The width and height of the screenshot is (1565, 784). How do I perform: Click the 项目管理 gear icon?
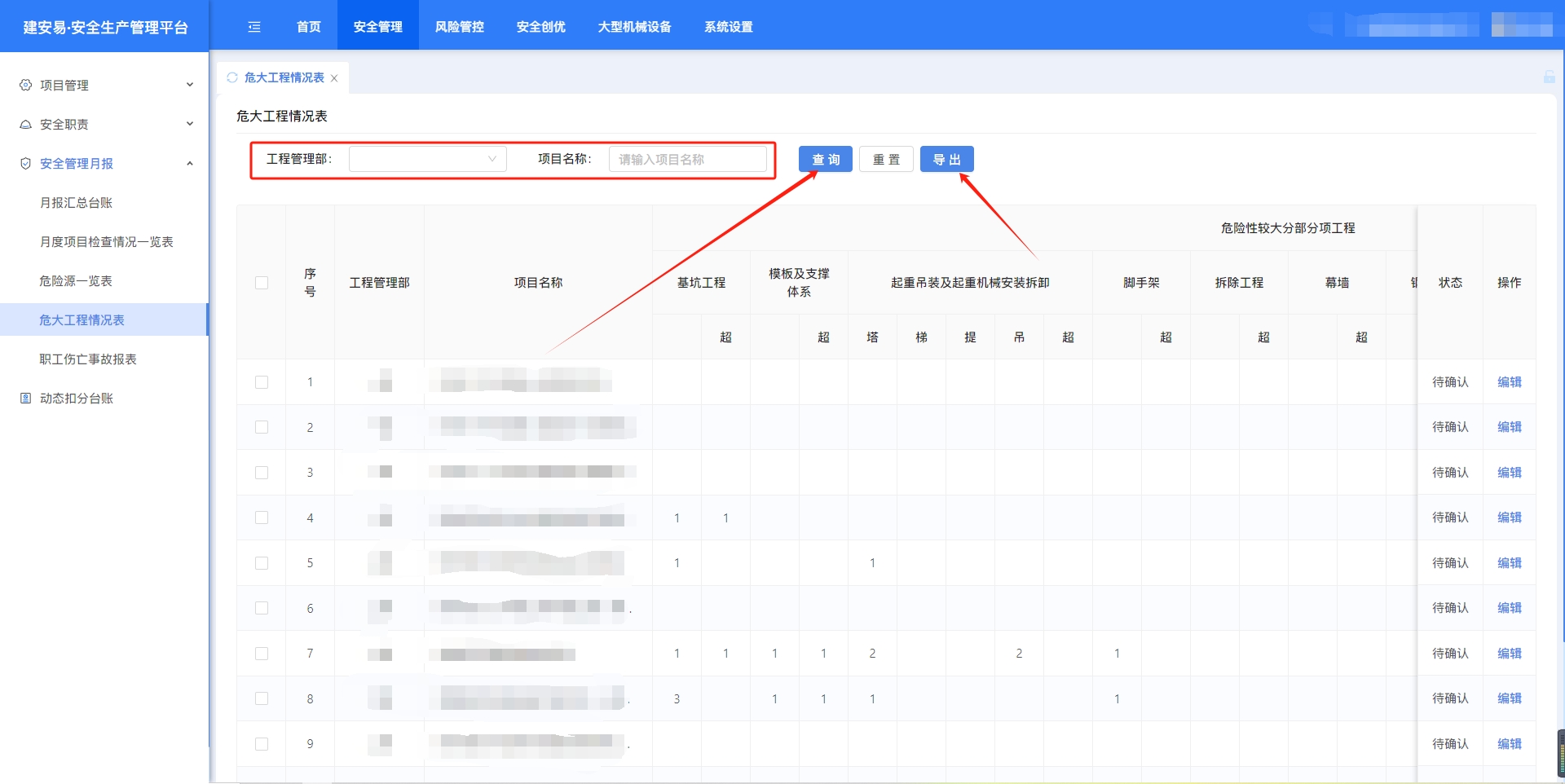(25, 85)
